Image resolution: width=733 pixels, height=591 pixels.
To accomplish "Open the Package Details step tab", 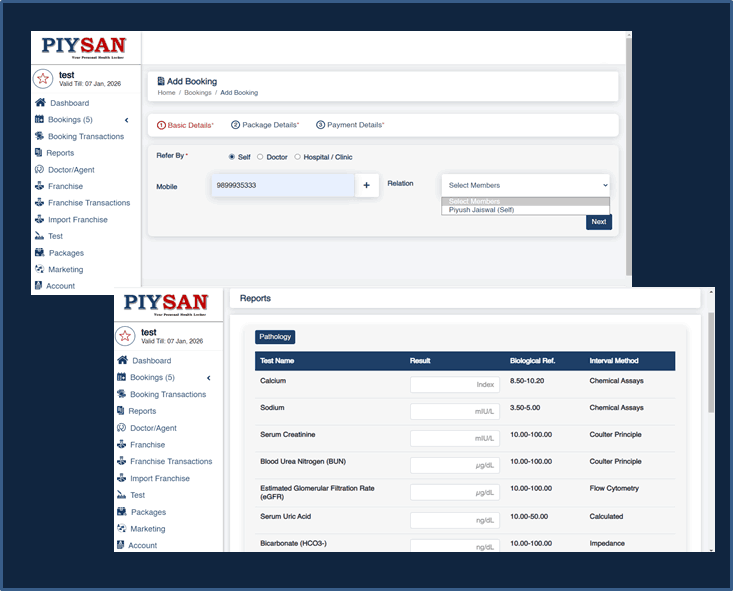I will pyautogui.click(x=265, y=125).
